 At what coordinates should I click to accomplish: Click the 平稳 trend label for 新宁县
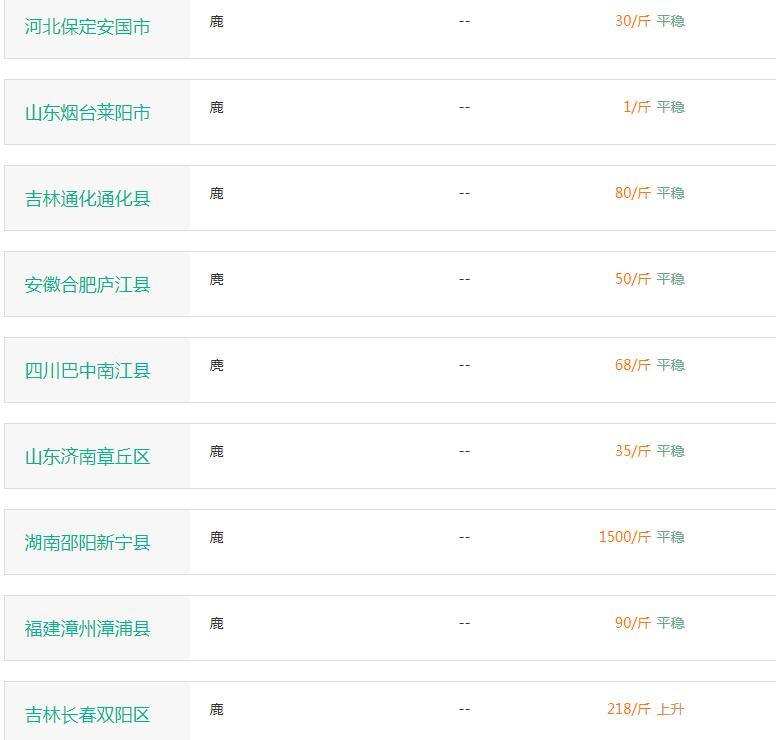671,537
